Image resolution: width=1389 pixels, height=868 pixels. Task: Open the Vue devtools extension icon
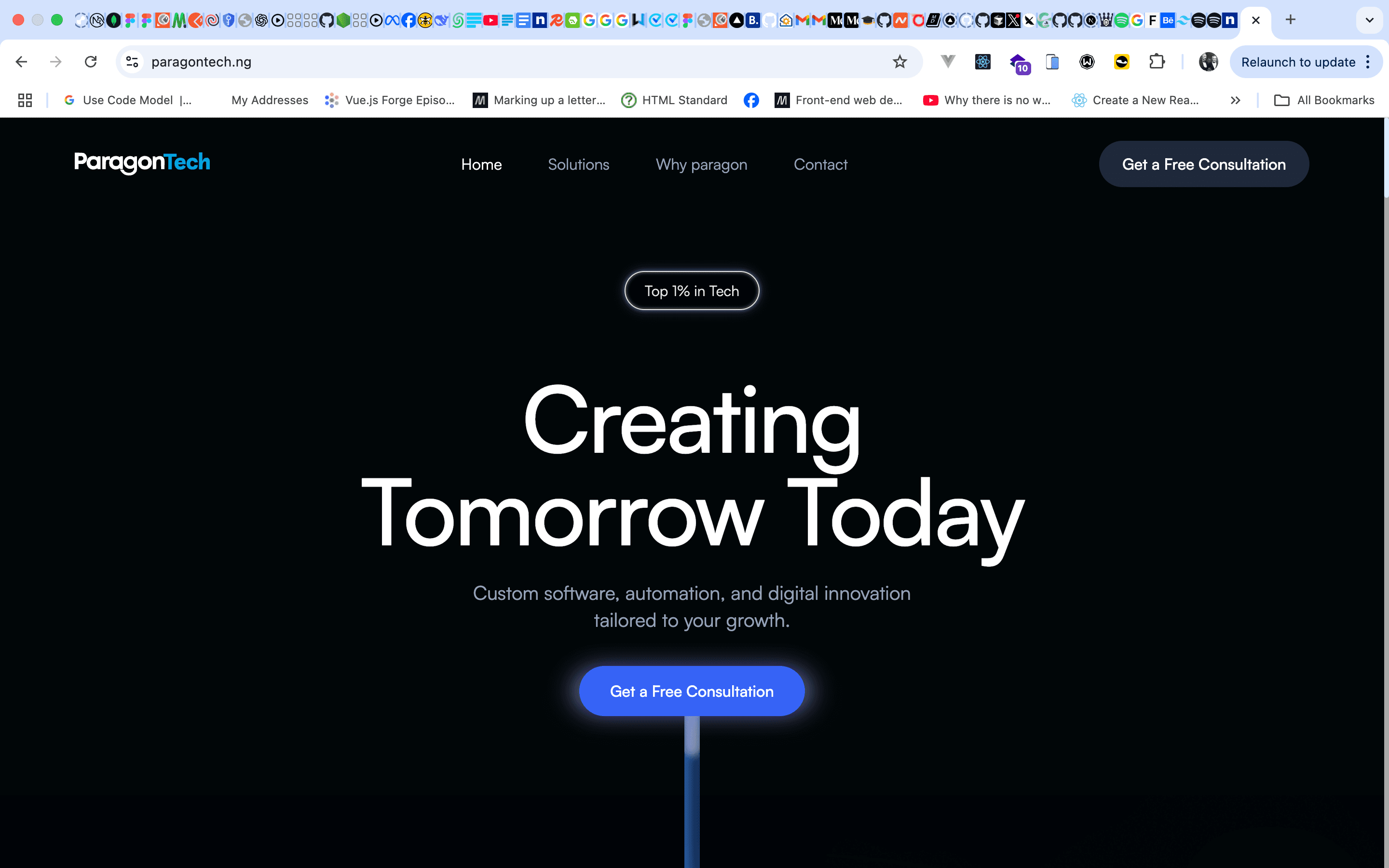(x=948, y=62)
